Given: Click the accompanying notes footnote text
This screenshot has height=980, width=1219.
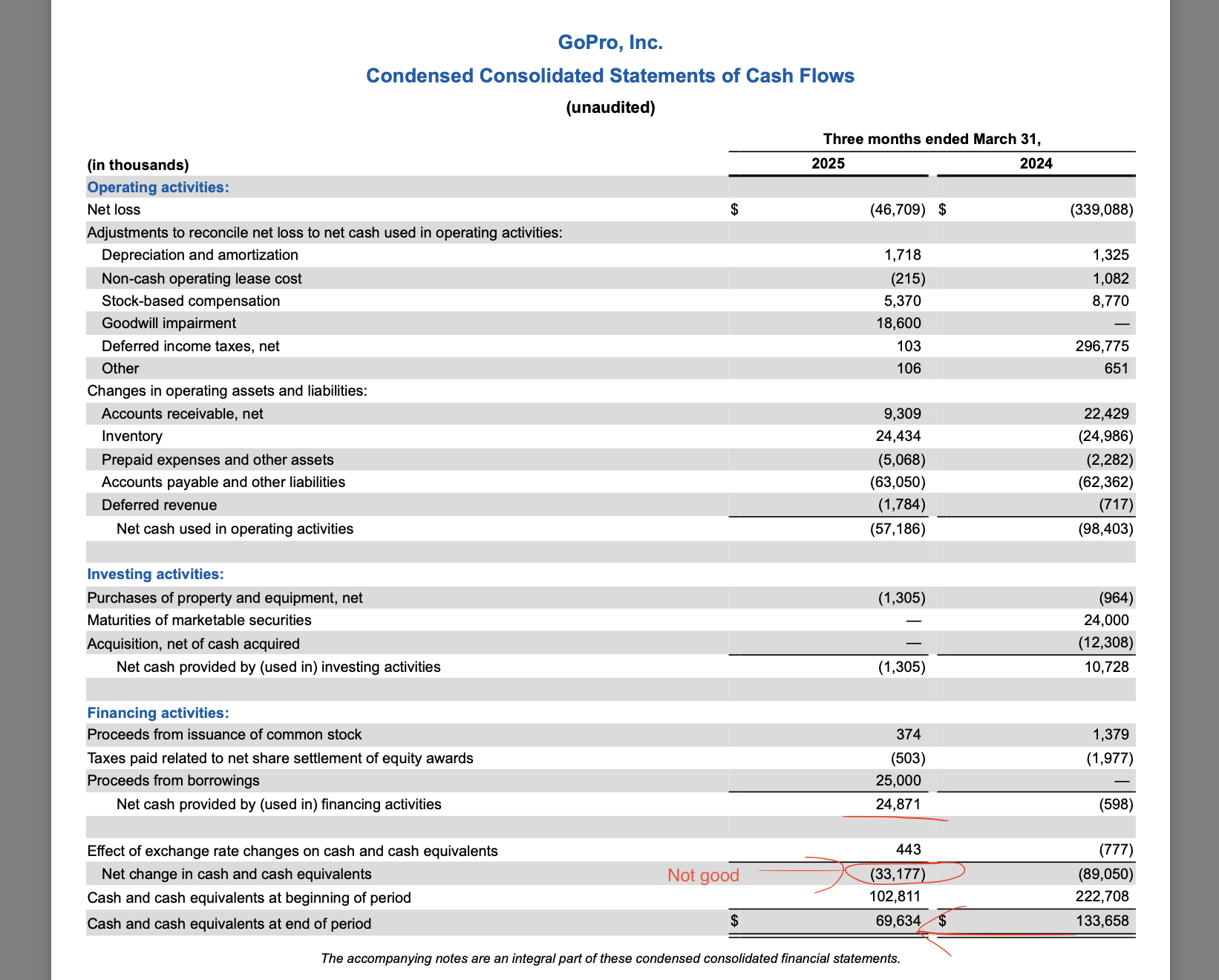Looking at the screenshot, I should pos(610,958).
